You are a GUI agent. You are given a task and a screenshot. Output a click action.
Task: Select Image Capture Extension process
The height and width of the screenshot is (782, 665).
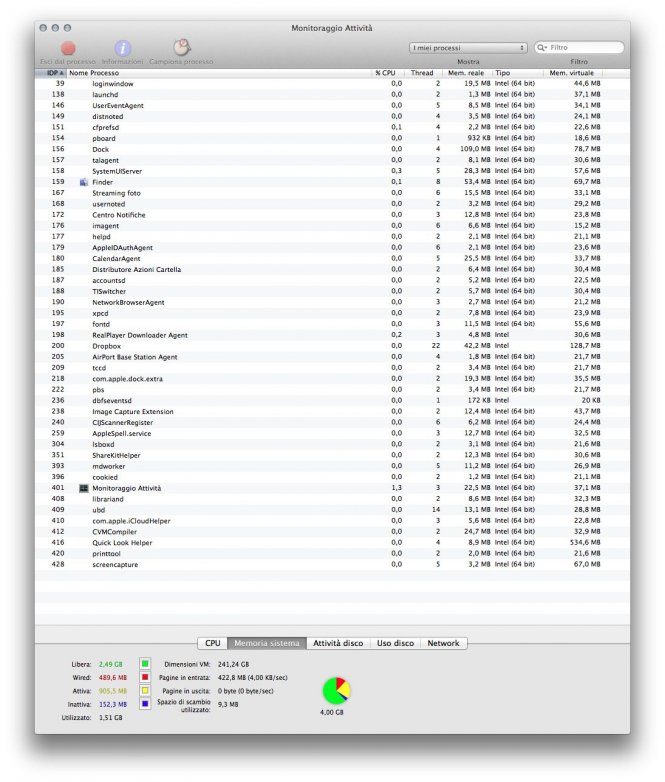click(x=332, y=412)
